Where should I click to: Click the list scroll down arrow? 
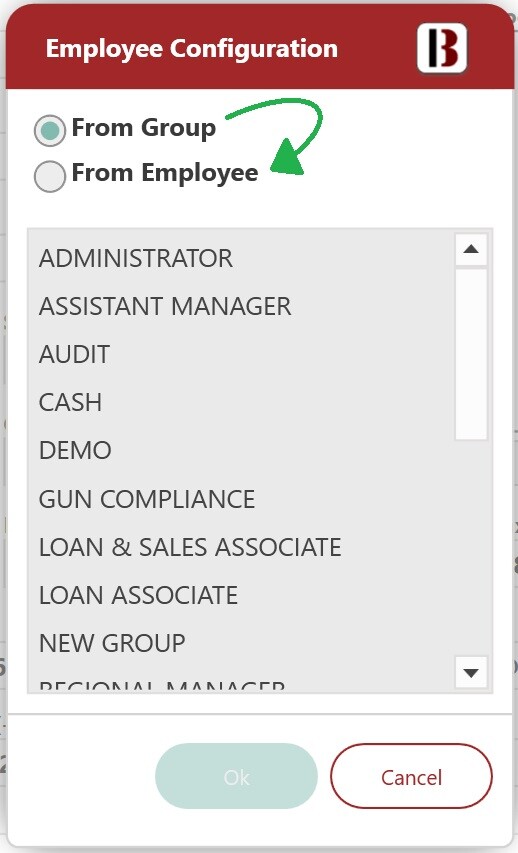pyautogui.click(x=471, y=672)
